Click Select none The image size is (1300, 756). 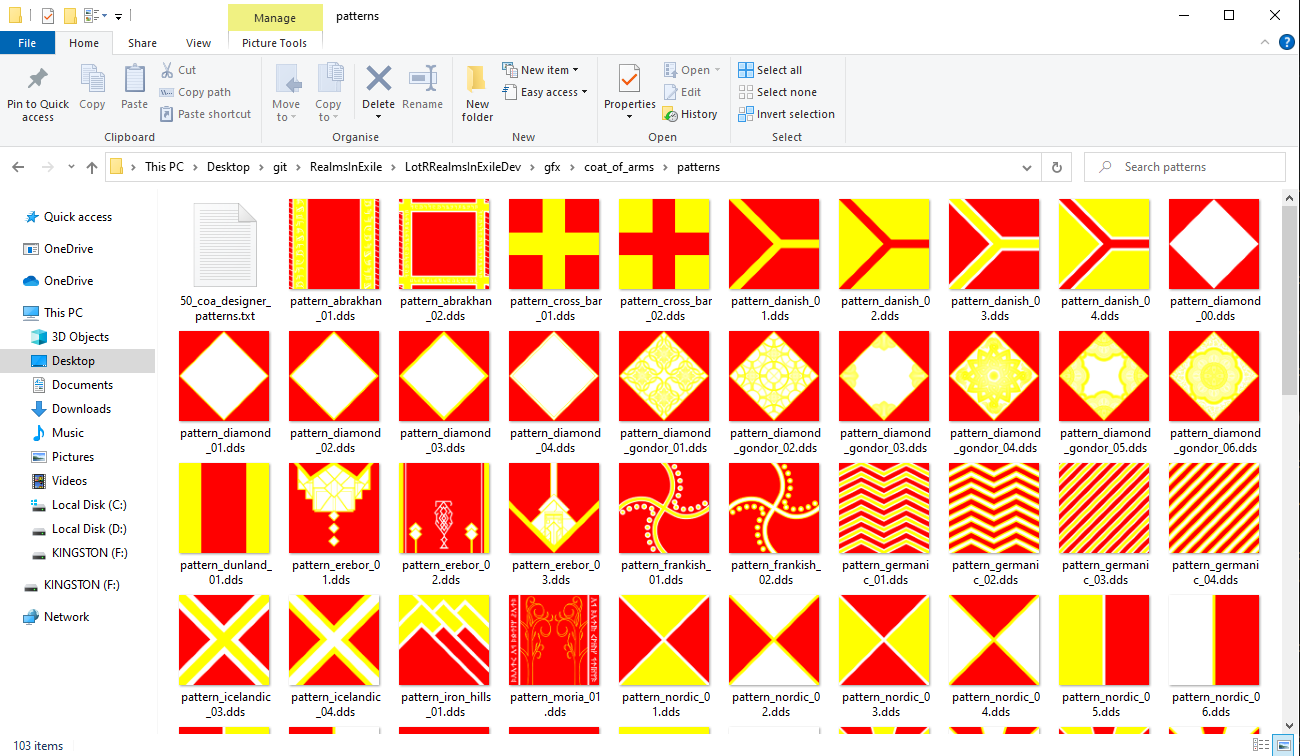(x=777, y=92)
